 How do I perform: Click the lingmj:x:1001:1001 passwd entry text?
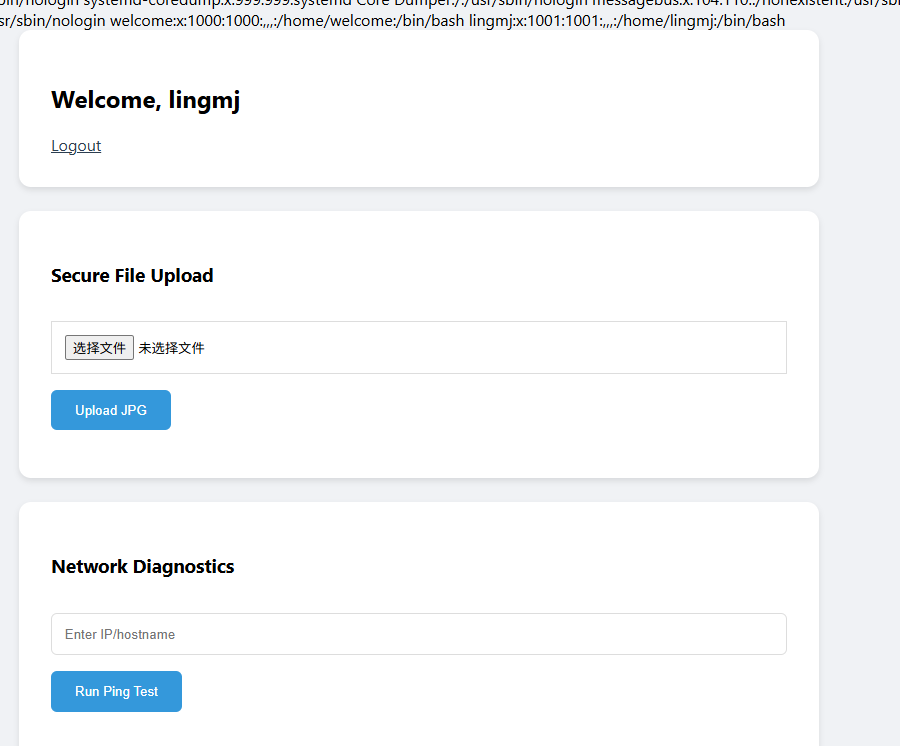(536, 20)
